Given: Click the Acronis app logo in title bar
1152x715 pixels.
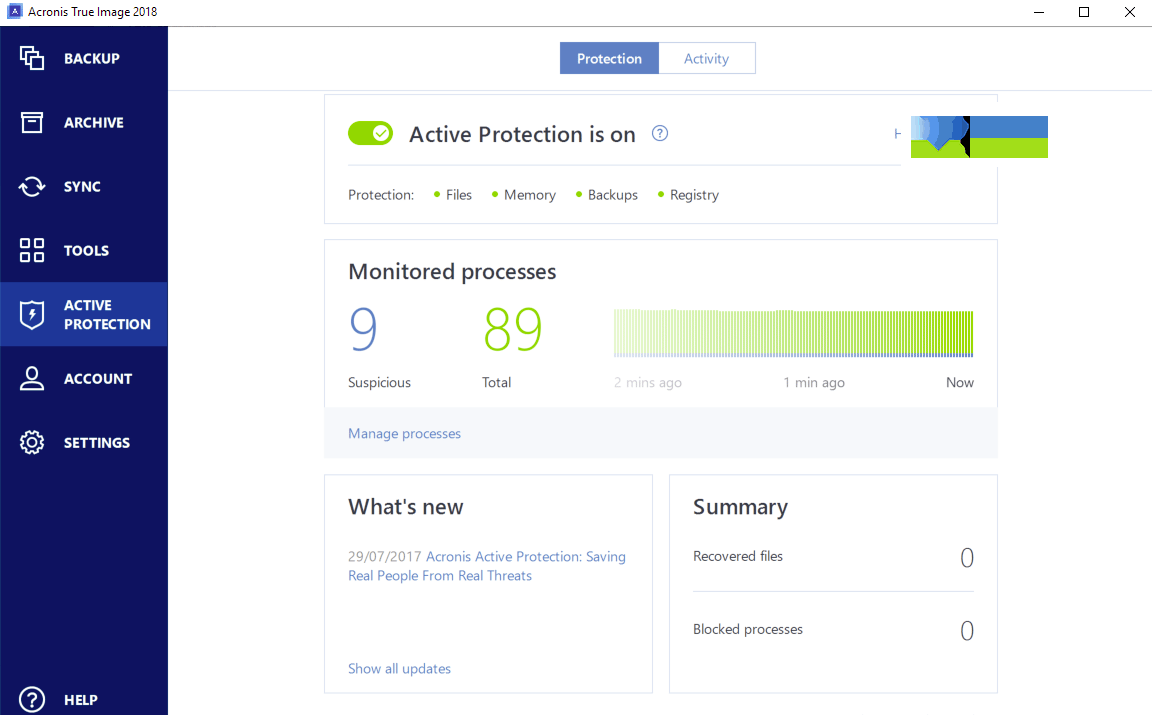Looking at the screenshot, I should (15, 12).
